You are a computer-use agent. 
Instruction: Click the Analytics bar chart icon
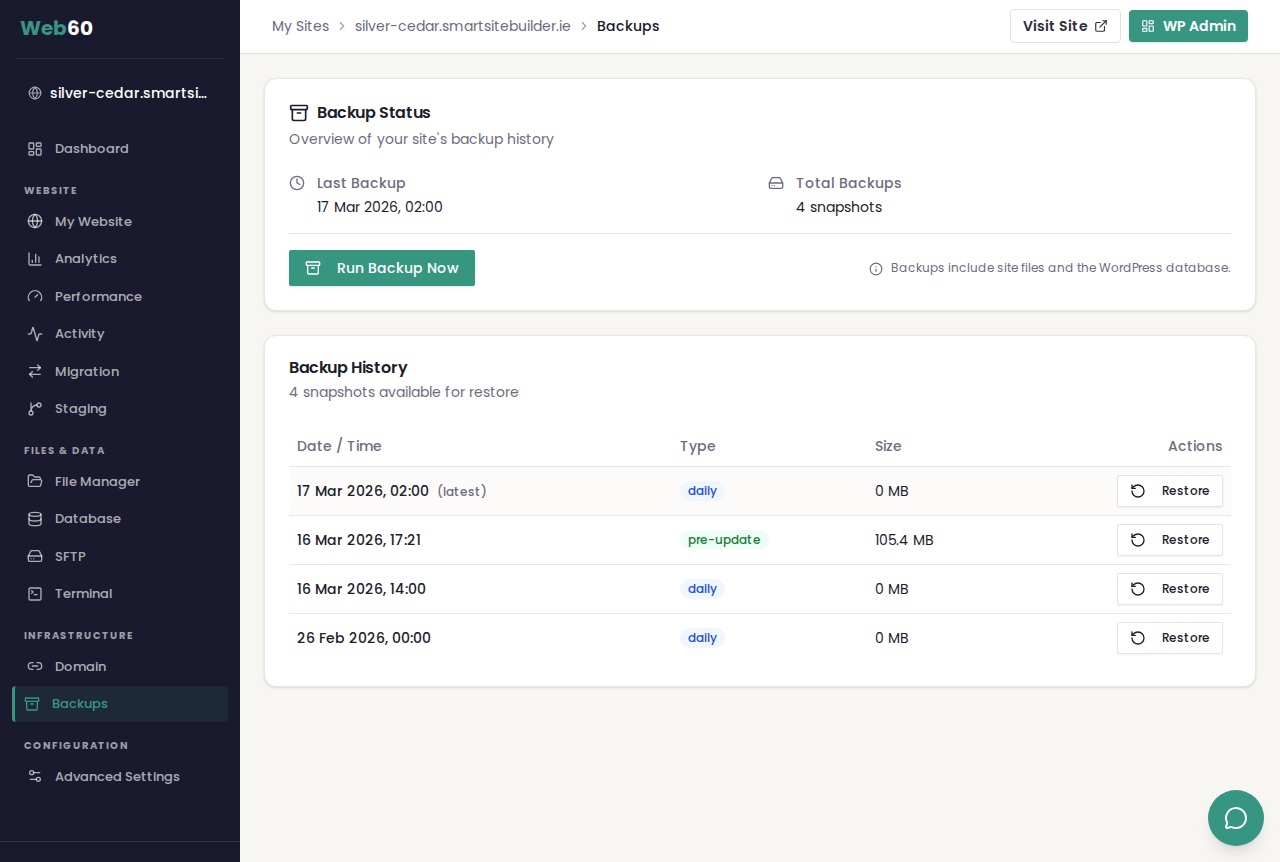[35, 259]
